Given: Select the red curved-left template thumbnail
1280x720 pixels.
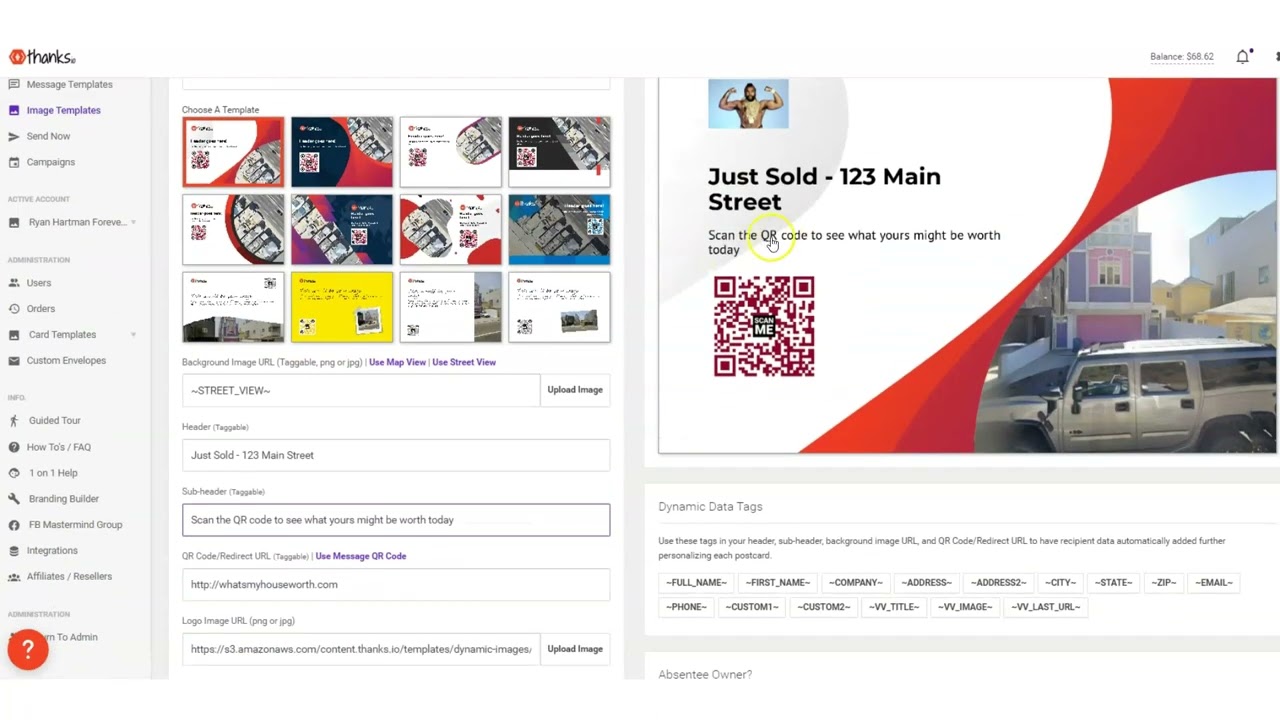Looking at the screenshot, I should 233,152.
